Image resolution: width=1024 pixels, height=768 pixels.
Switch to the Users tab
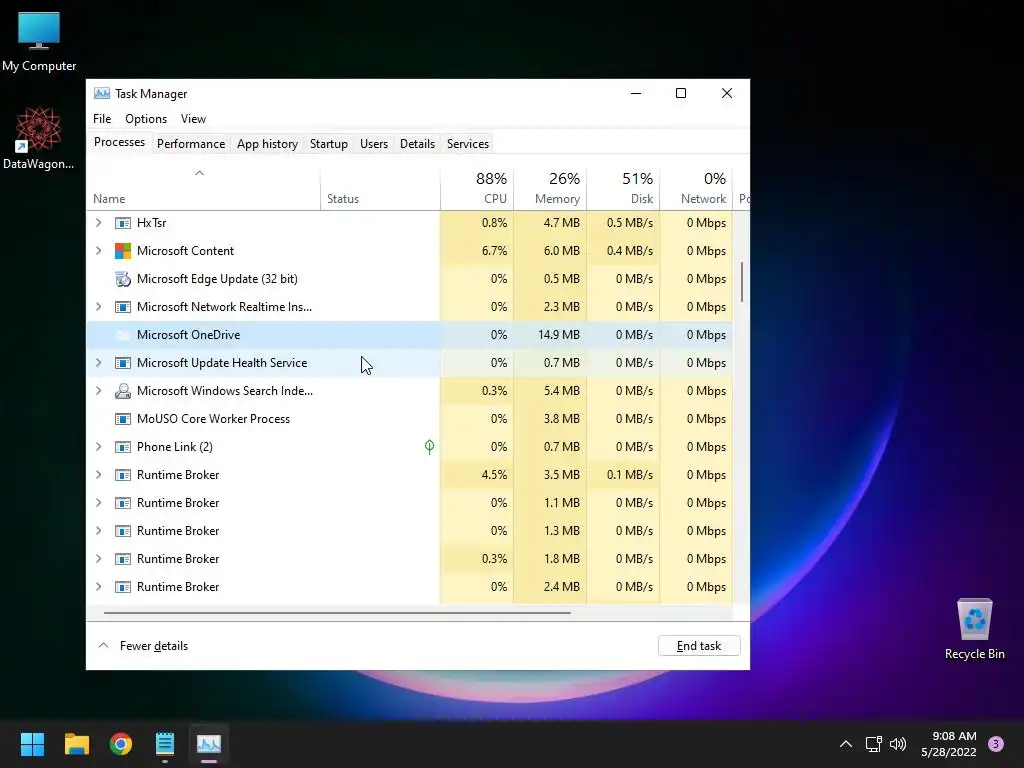coord(374,144)
